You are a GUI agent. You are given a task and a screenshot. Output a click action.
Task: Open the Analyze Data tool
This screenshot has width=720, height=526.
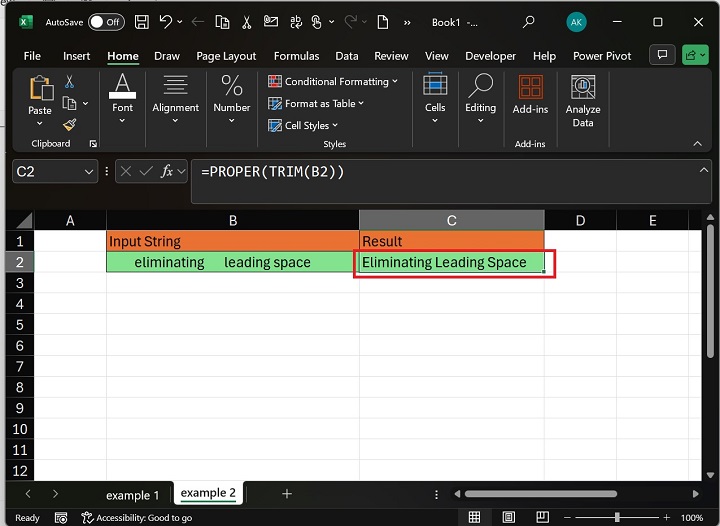click(582, 101)
